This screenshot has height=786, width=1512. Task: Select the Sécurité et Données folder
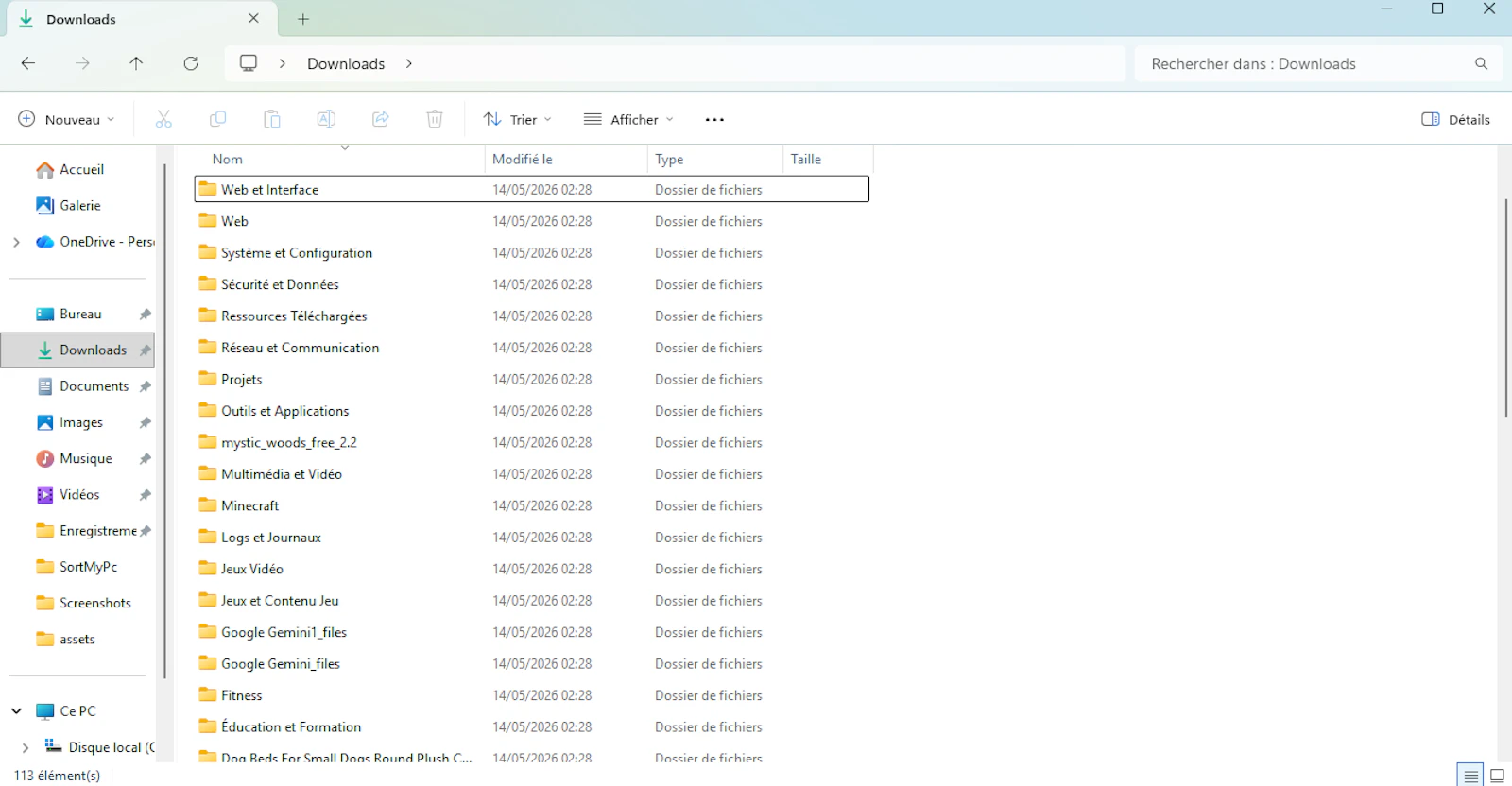(531, 284)
